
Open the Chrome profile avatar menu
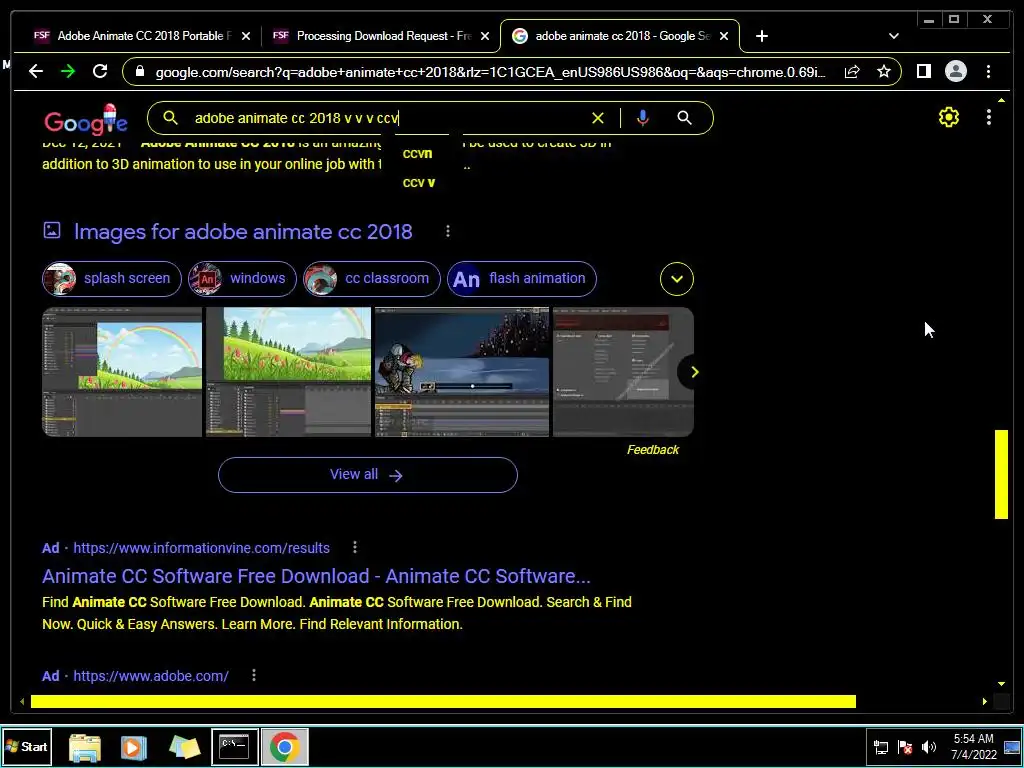pos(955,71)
